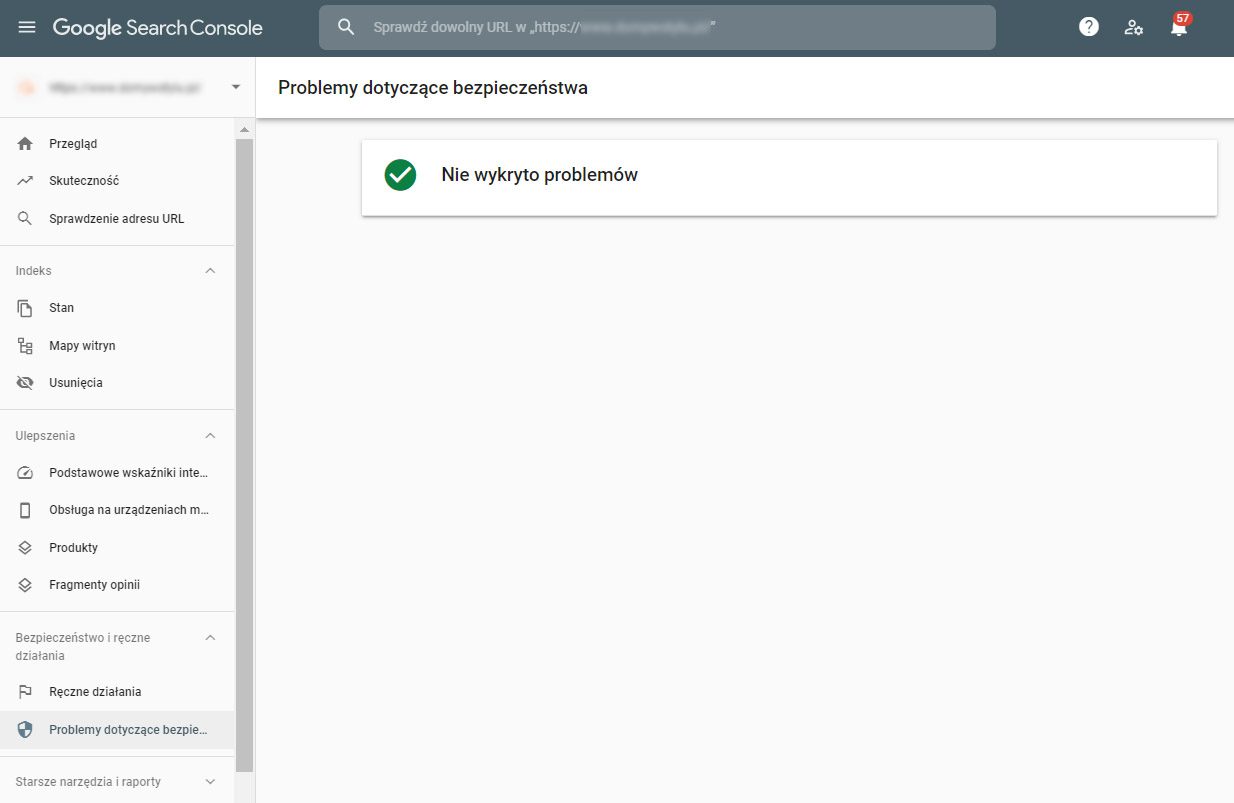1234x803 pixels.
Task: Open user and permission settings icon
Action: coord(1134,27)
